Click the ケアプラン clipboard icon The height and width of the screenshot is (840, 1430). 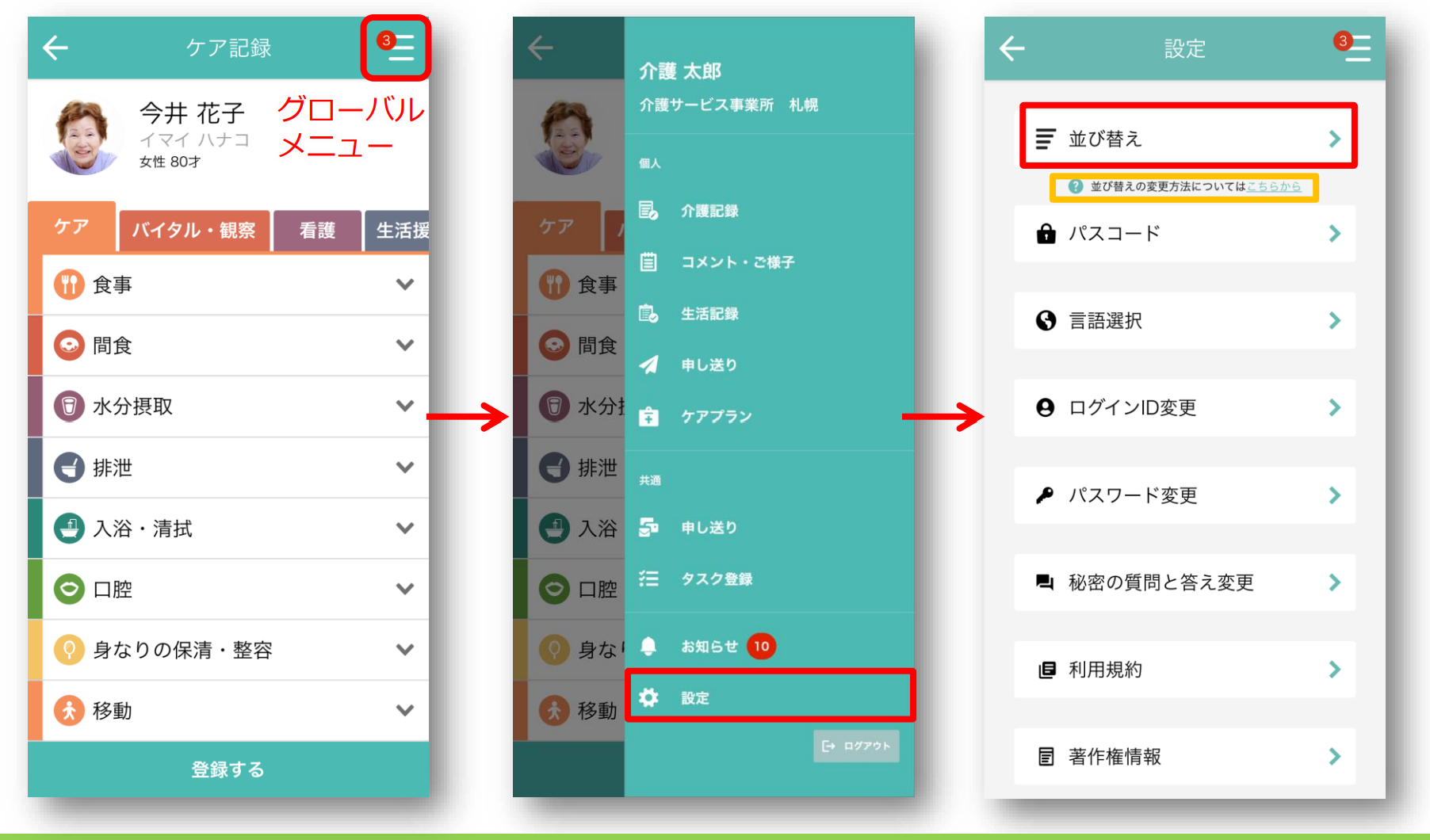(x=648, y=416)
